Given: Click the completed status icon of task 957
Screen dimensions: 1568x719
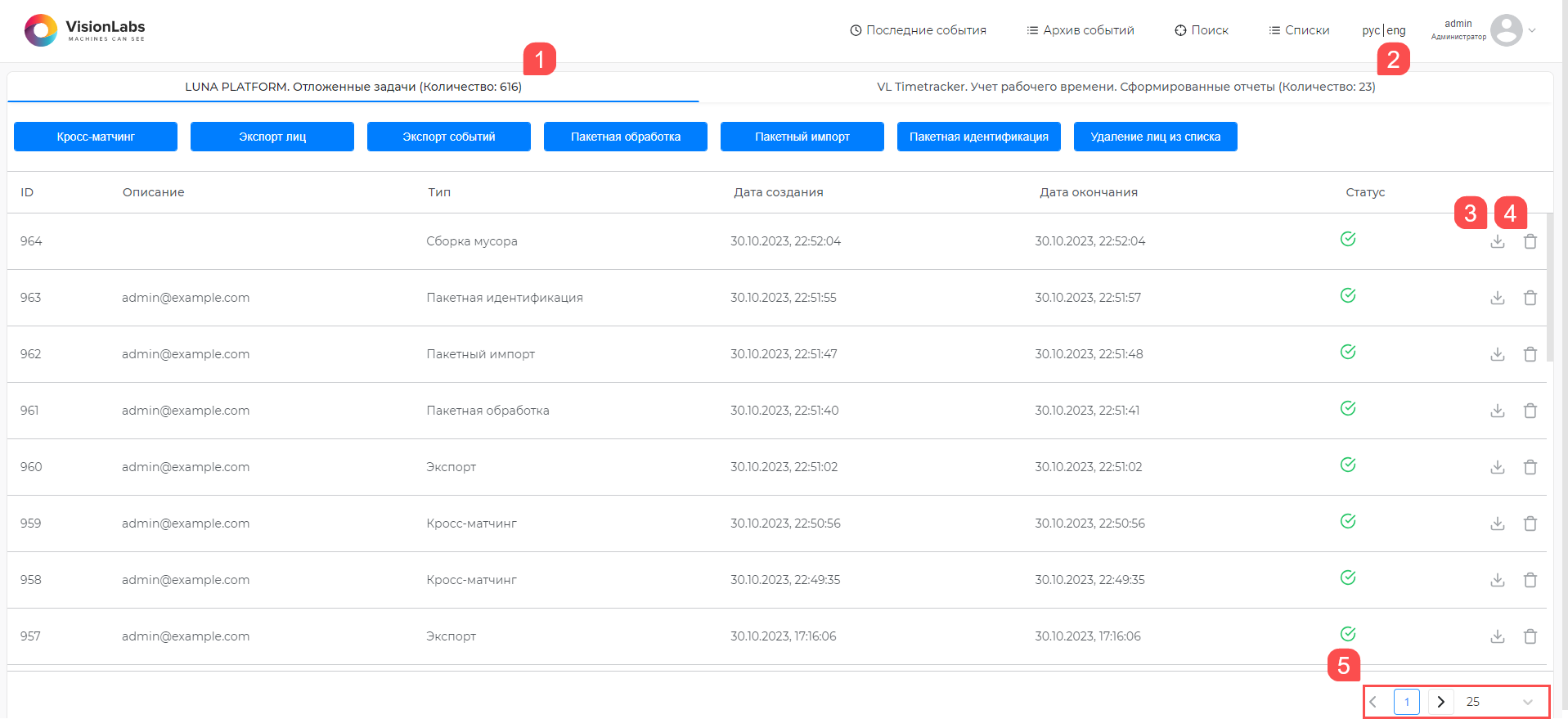Looking at the screenshot, I should (x=1348, y=634).
